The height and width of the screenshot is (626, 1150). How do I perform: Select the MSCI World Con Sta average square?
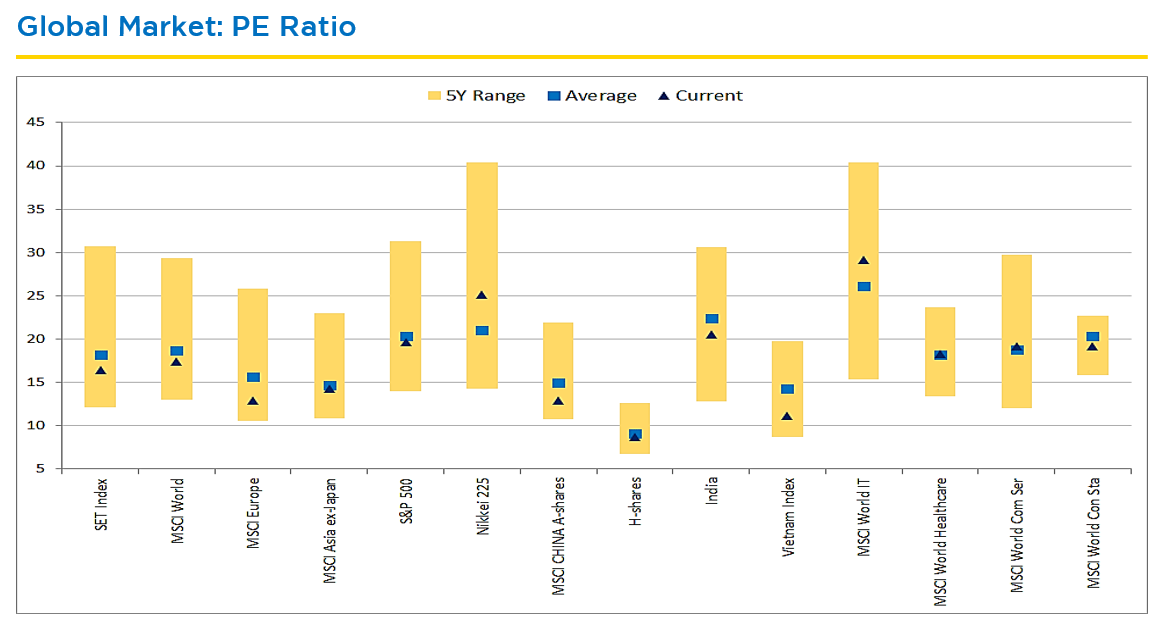(1093, 337)
